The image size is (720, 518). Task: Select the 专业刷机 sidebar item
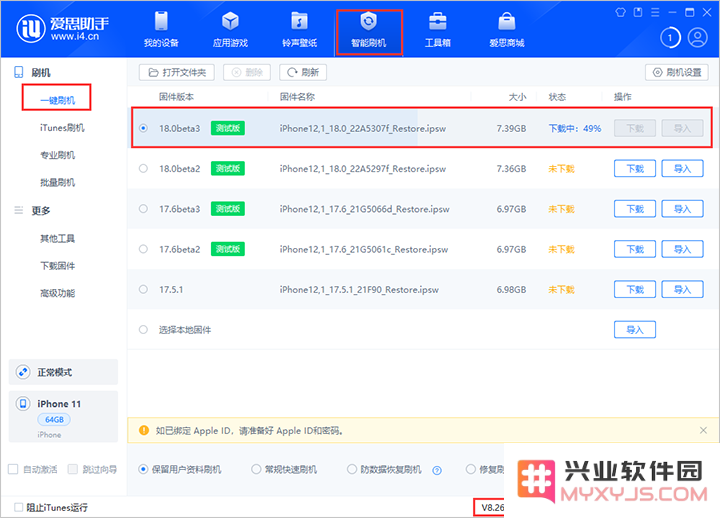(x=57, y=155)
